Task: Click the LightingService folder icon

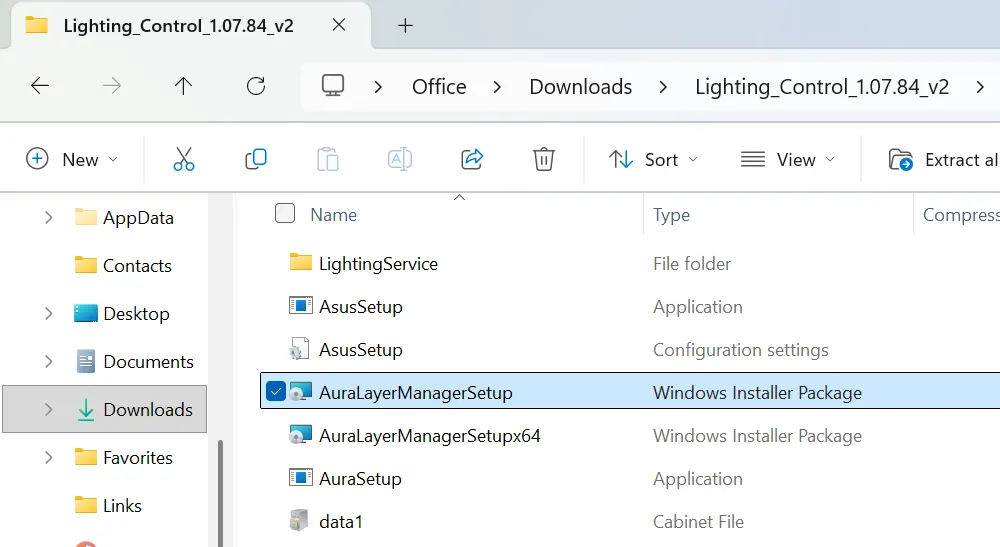Action: click(x=301, y=262)
